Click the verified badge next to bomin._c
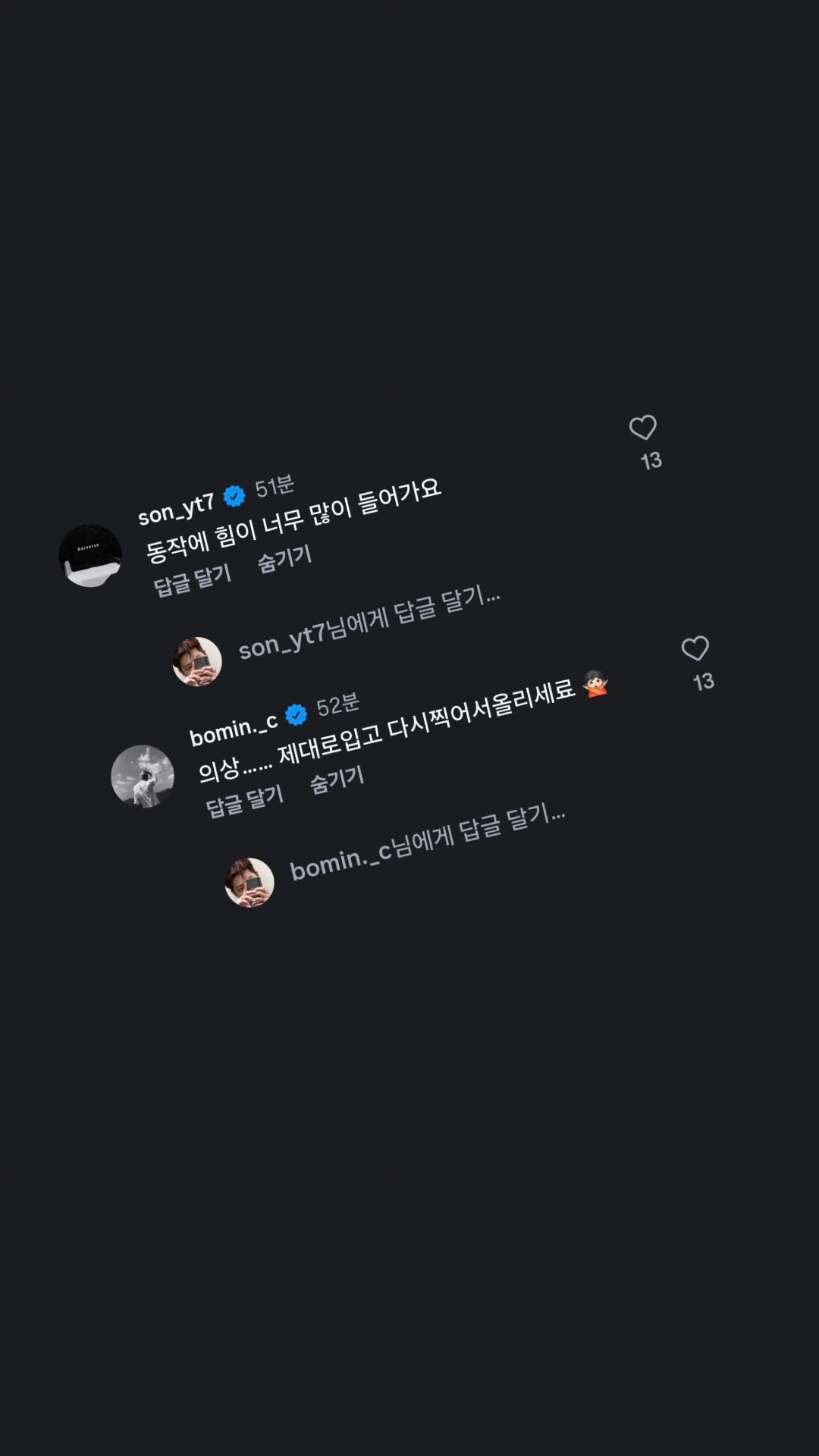 296,714
